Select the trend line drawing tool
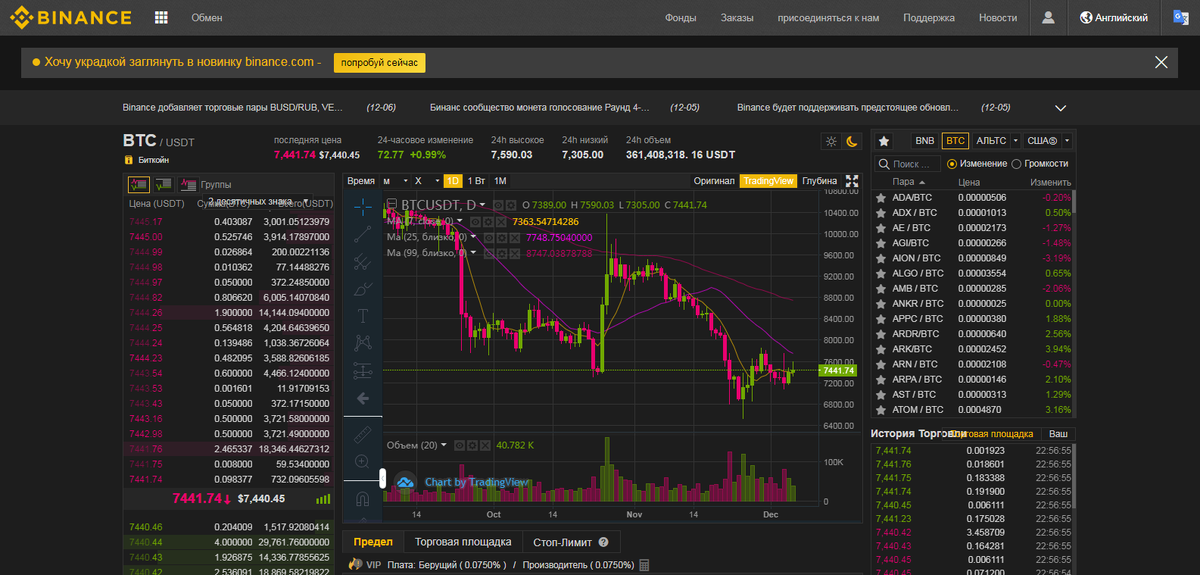This screenshot has width=1200, height=575. tap(363, 235)
